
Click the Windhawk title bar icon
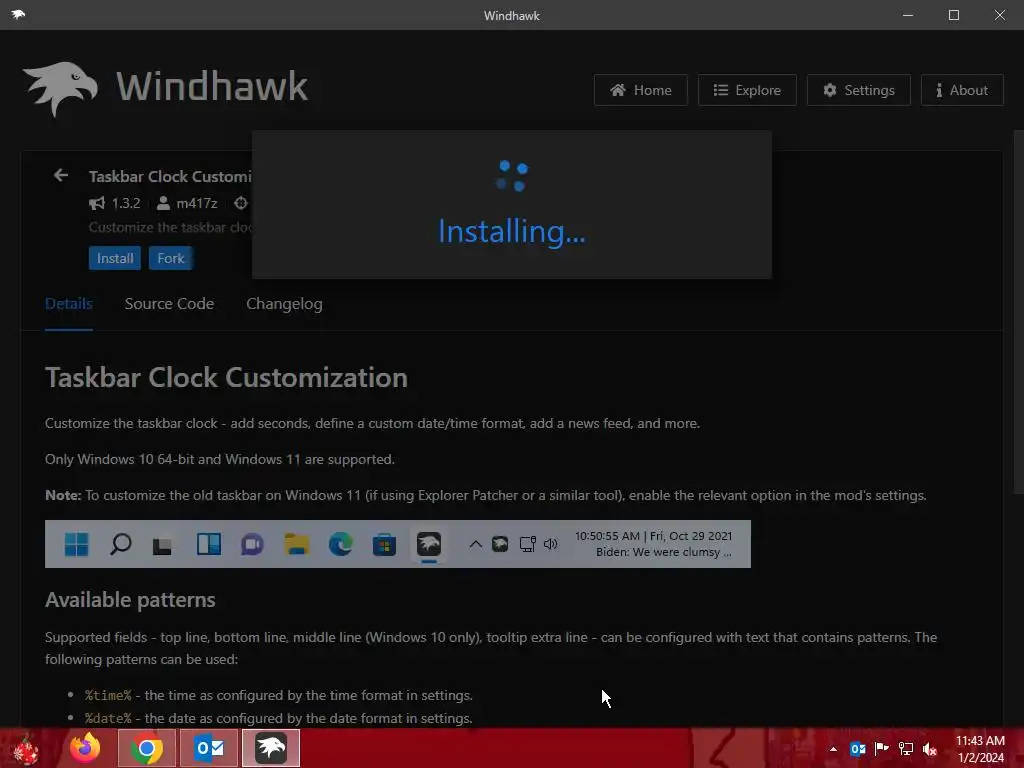[x=18, y=14]
